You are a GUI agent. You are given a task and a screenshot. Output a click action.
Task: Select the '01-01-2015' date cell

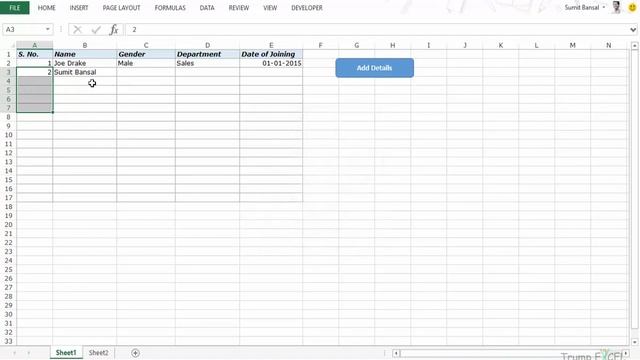pos(271,63)
